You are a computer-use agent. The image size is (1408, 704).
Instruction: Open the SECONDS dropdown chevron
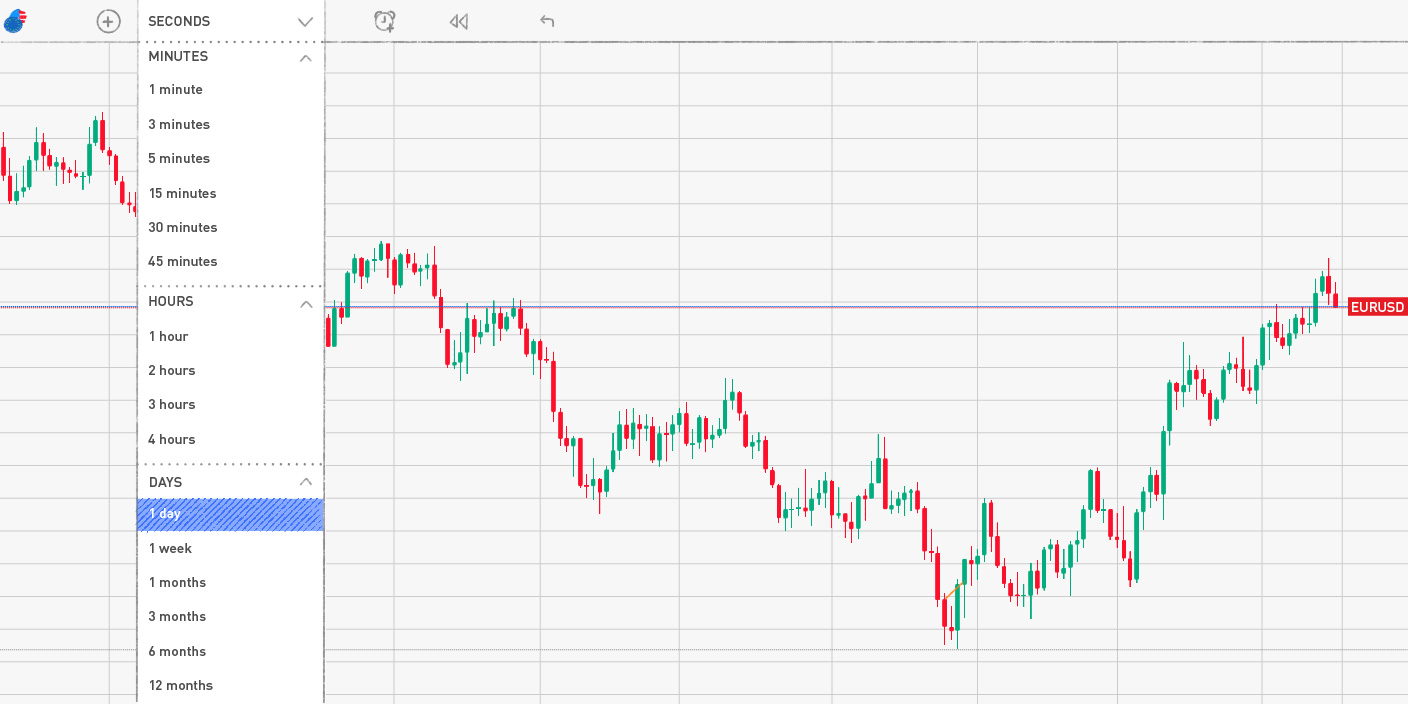coord(306,20)
